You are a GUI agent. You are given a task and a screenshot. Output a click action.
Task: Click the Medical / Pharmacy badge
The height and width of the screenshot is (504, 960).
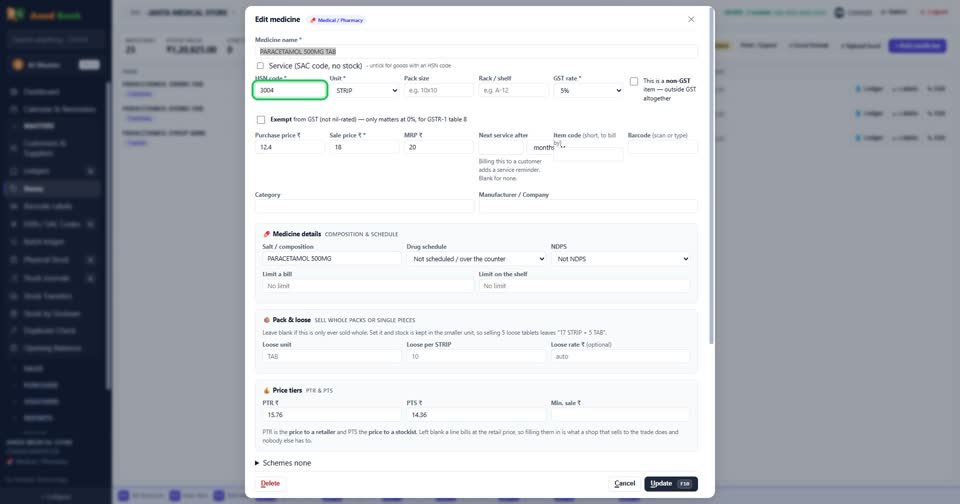337,20
